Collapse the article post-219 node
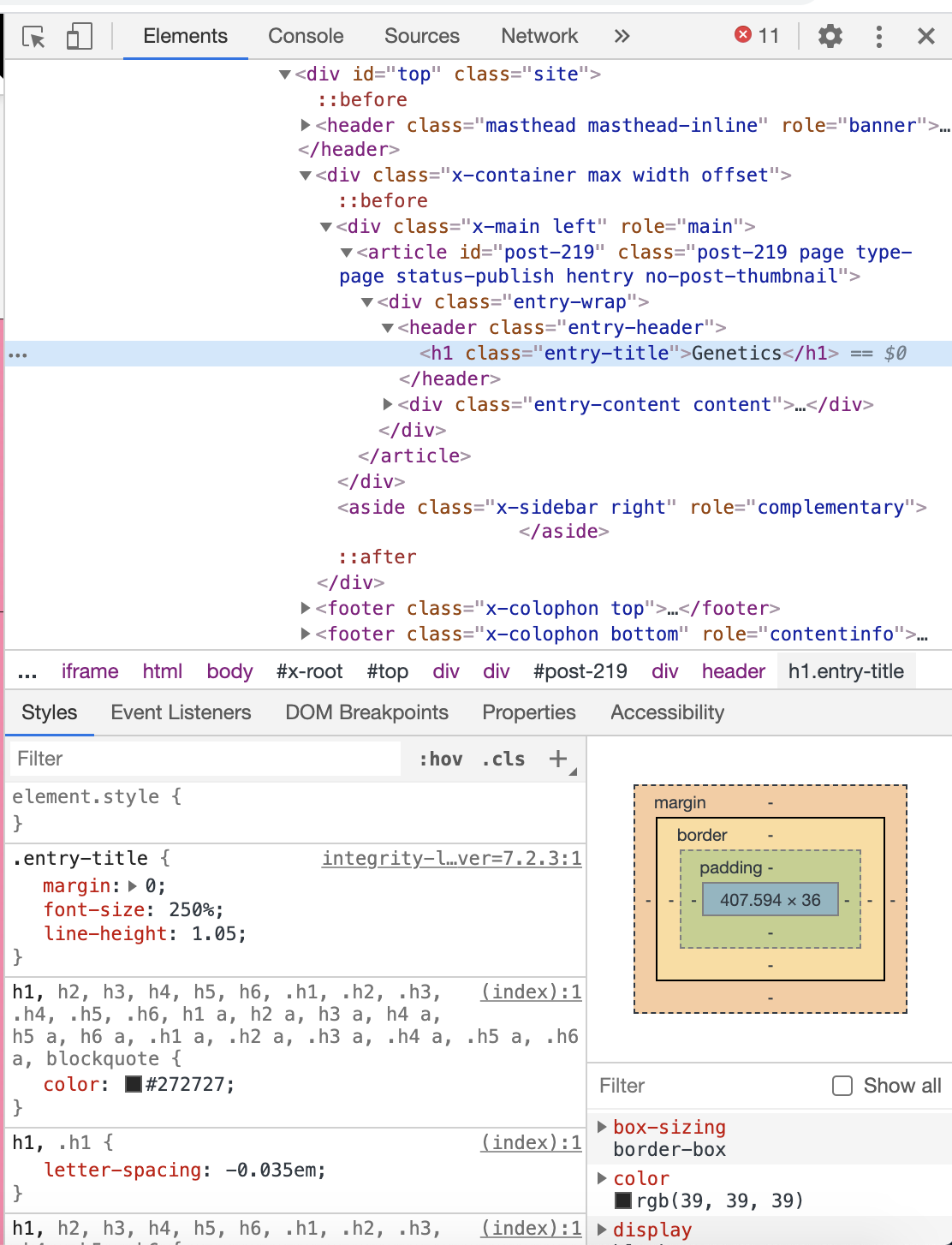The width and height of the screenshot is (952, 1245). (347, 253)
